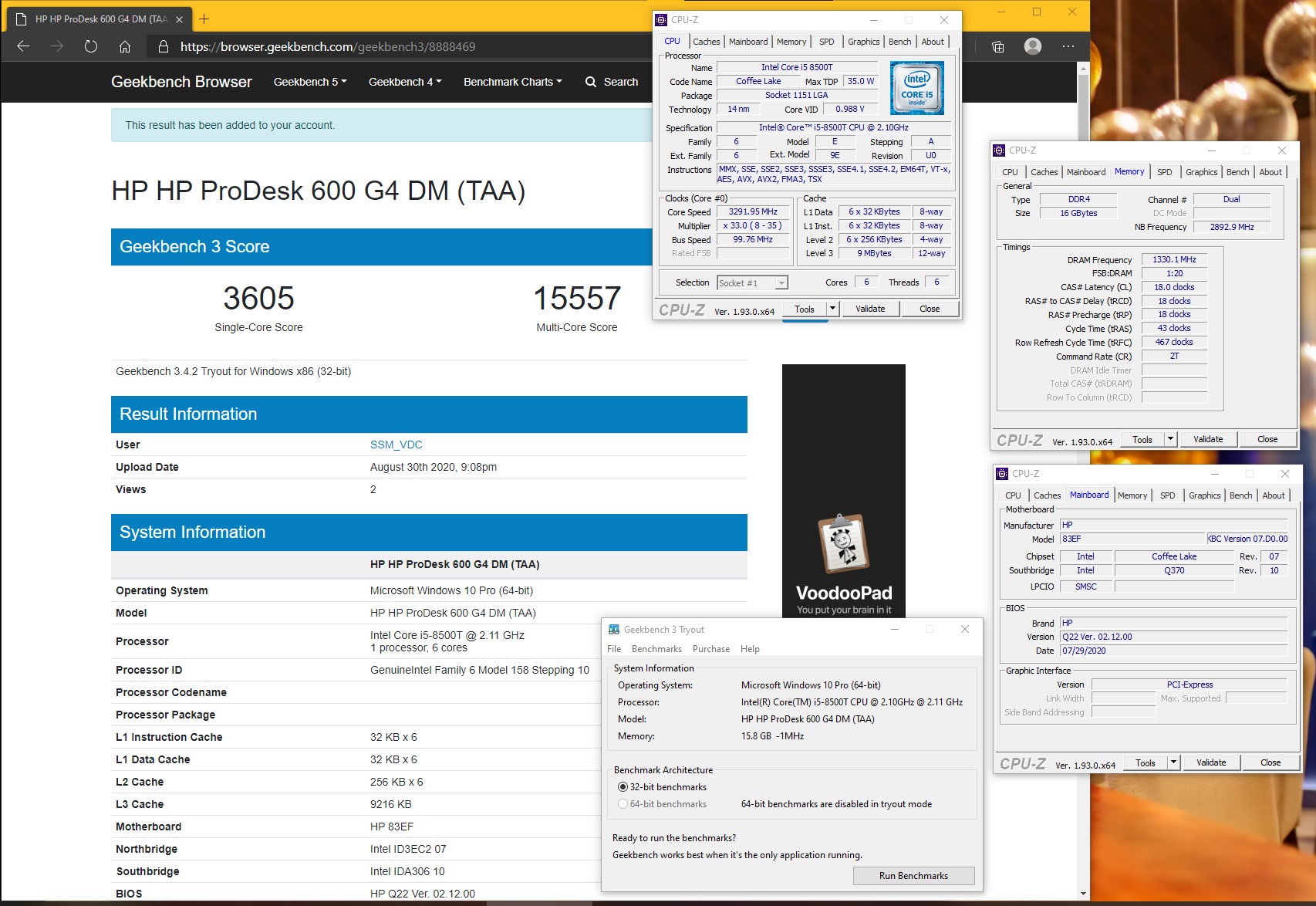The height and width of the screenshot is (906, 1316).
Task: Open the Socket #1 selection combo box
Action: [752, 283]
